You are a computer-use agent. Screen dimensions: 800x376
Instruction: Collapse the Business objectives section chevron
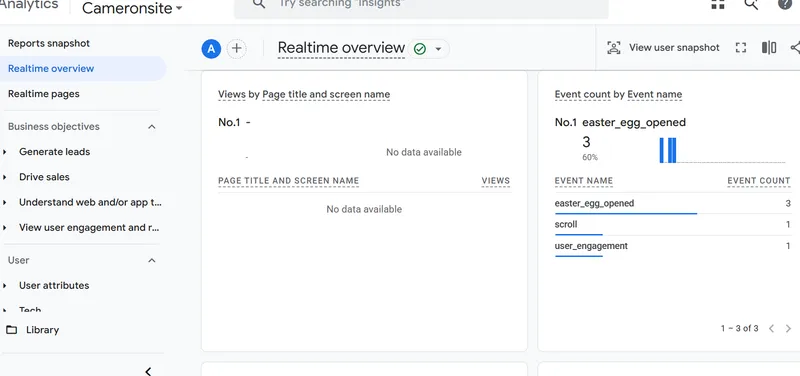(152, 127)
